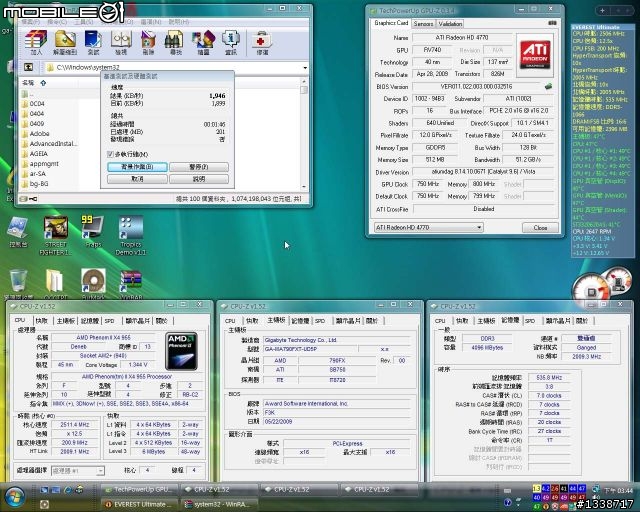Go up one folder level in WinRAR
This screenshot has width=640, height=512.
point(28,67)
